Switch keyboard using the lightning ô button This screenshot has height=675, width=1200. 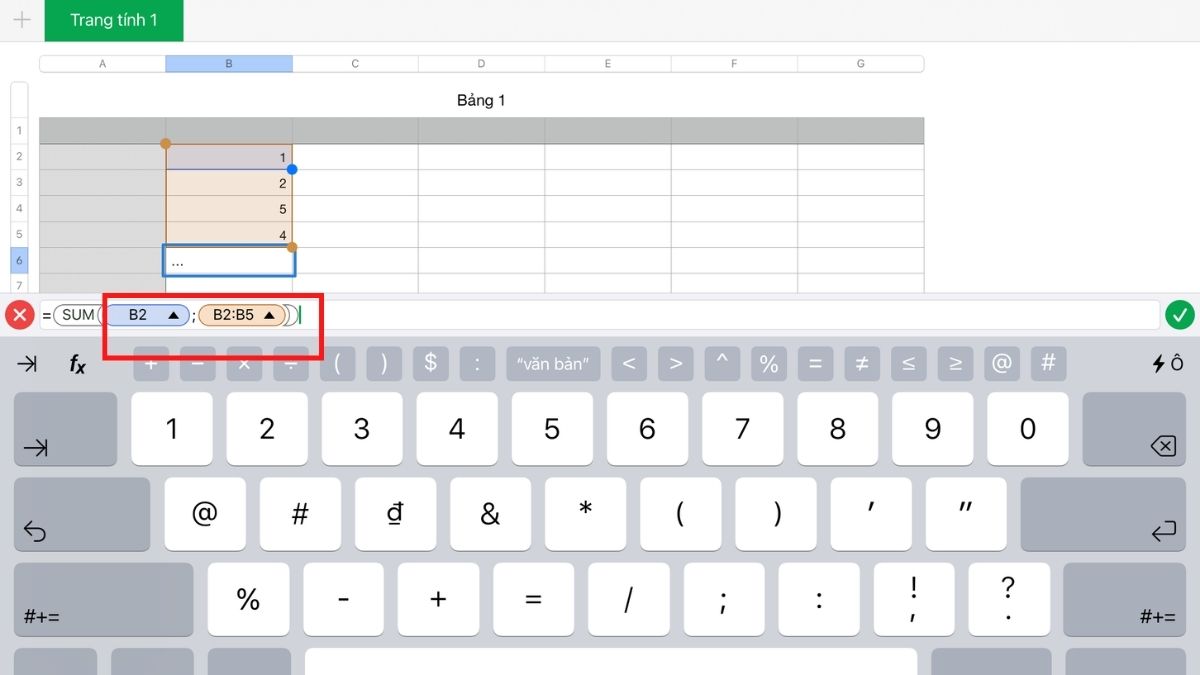tap(1168, 364)
